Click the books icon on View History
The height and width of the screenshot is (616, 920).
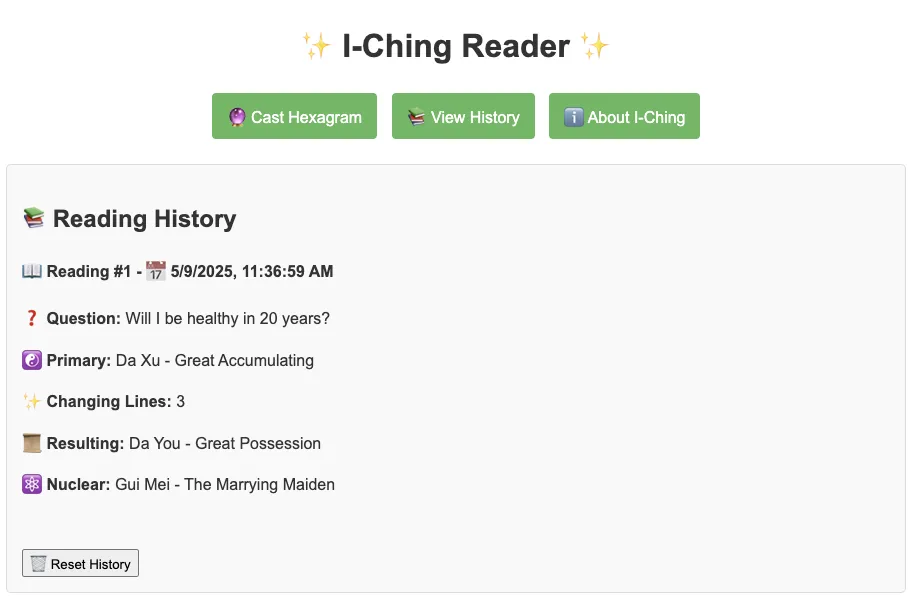click(417, 117)
